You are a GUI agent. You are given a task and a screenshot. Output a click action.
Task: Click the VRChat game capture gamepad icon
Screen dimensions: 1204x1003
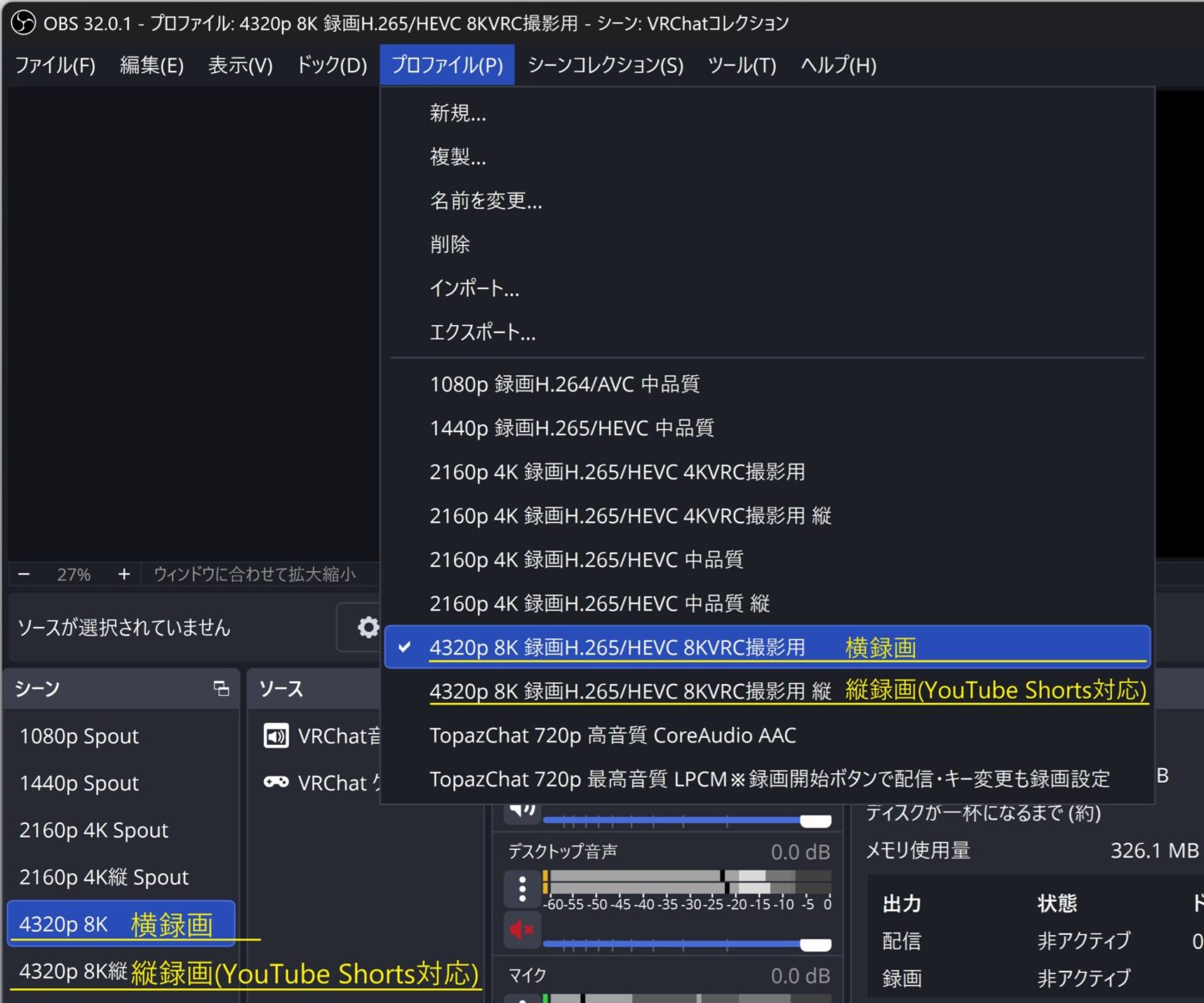[276, 782]
